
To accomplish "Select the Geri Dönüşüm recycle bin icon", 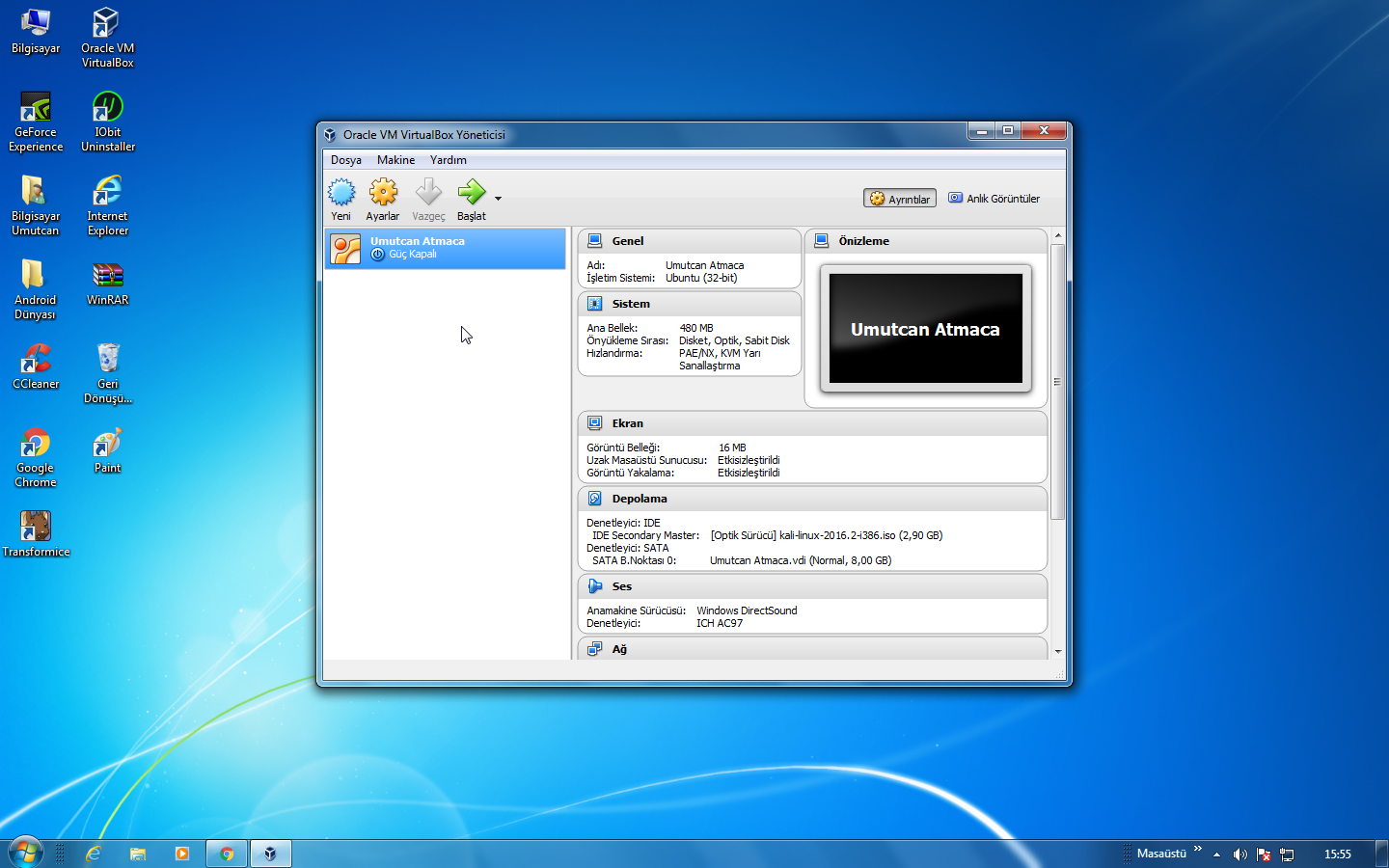I will 107,373.
